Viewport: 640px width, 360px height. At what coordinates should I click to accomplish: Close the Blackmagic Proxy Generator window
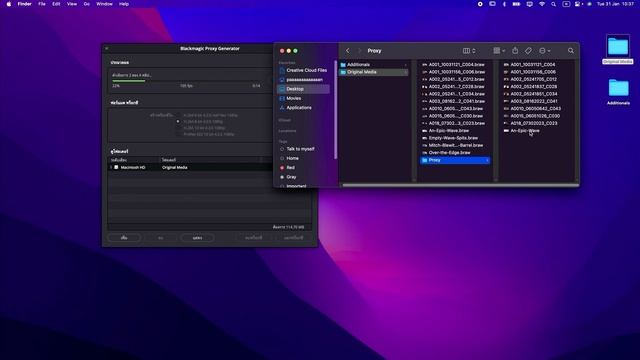coord(107,49)
